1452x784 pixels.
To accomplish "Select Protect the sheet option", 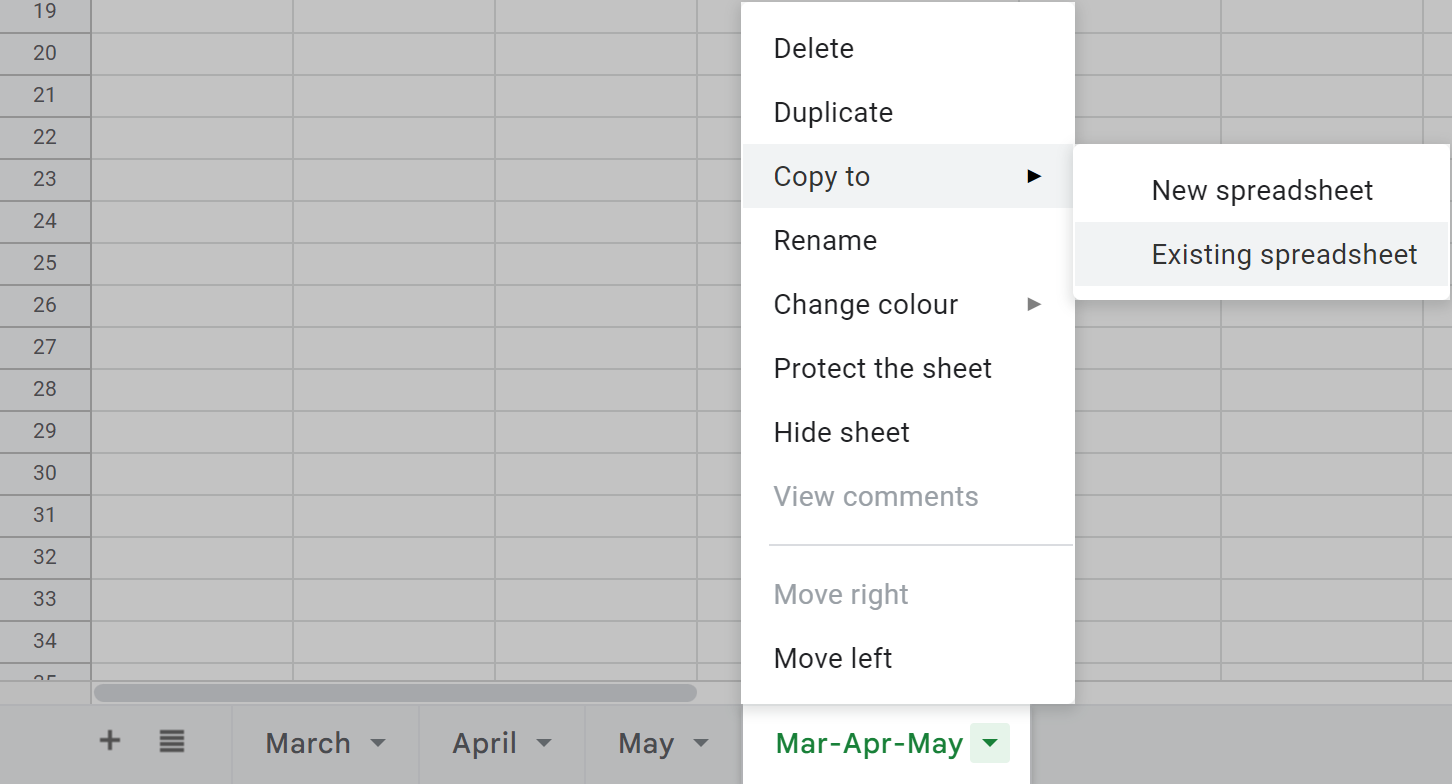I will (x=882, y=369).
